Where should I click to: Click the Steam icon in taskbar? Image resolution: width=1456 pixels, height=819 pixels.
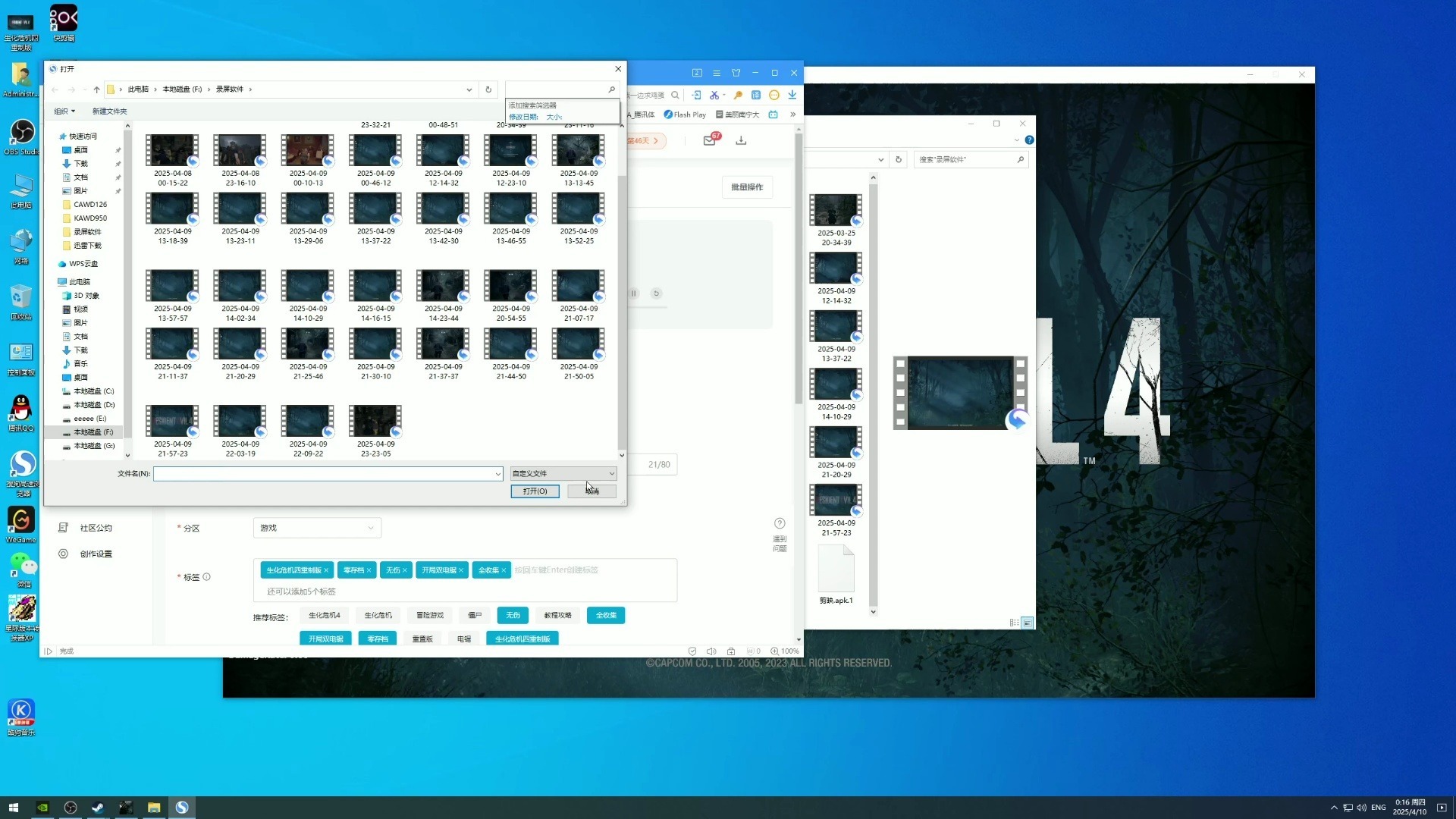[98, 808]
